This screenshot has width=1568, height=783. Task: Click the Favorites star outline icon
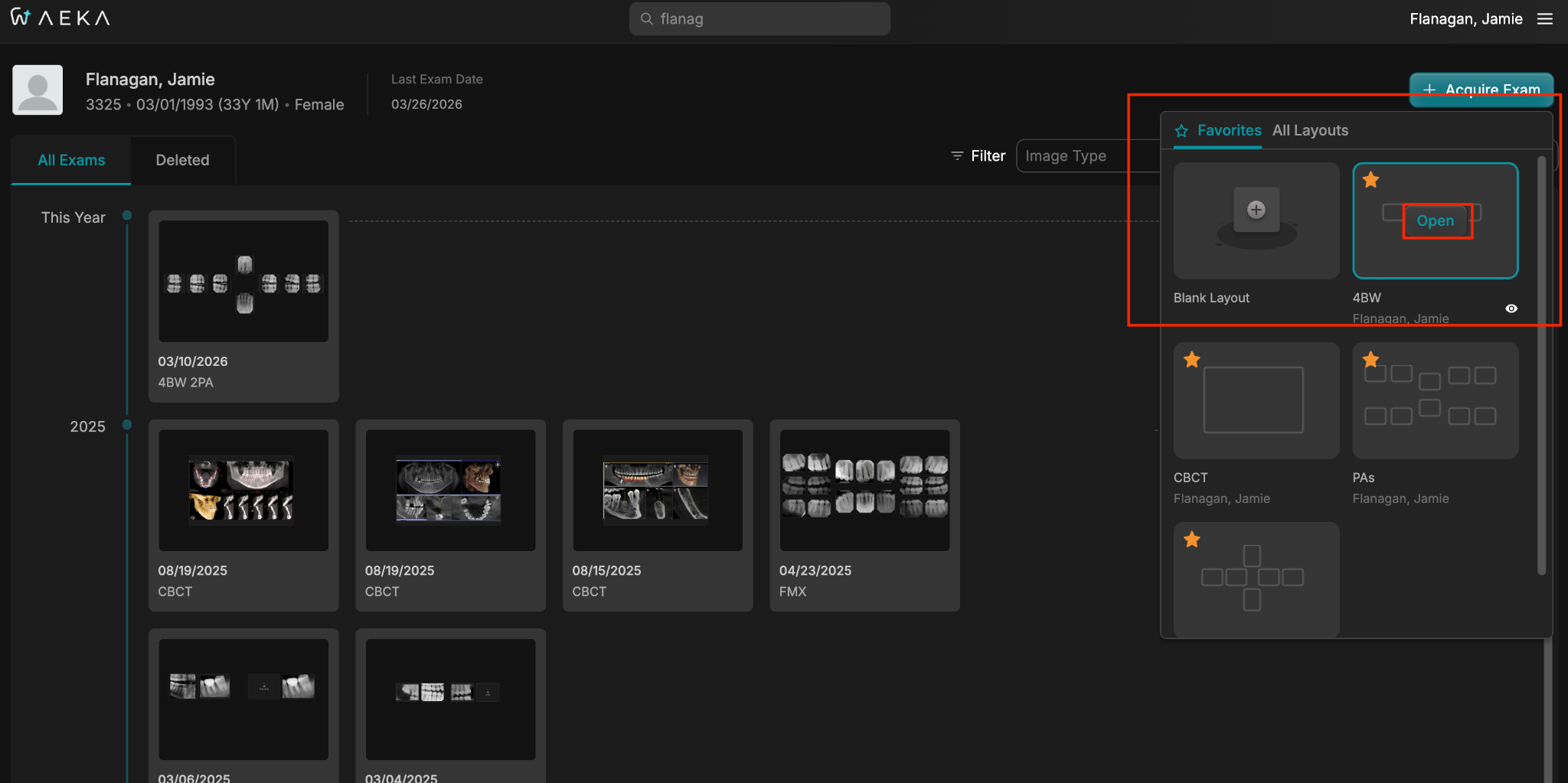click(x=1181, y=131)
